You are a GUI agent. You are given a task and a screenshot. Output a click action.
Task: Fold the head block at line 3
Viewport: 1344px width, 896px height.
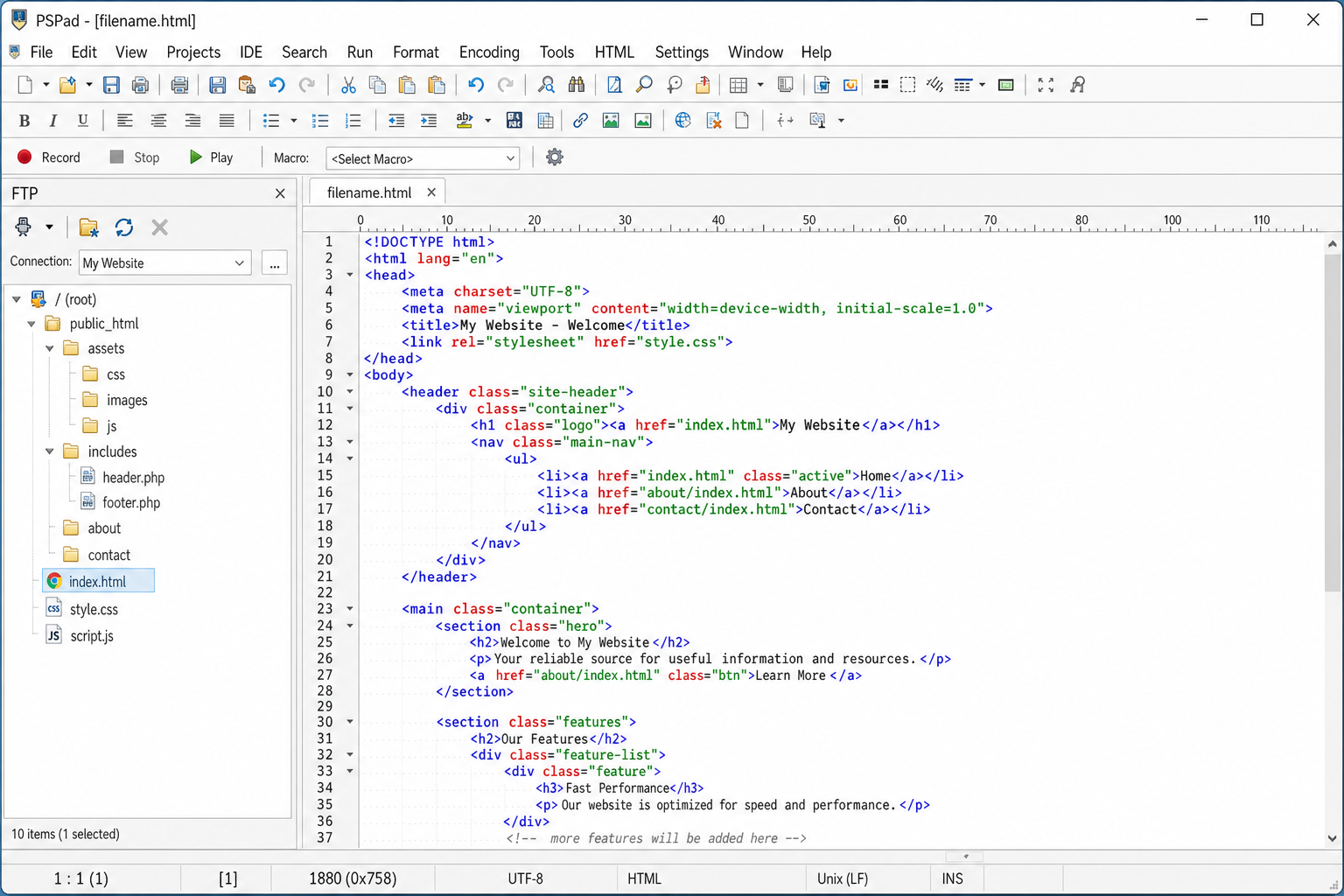click(350, 275)
